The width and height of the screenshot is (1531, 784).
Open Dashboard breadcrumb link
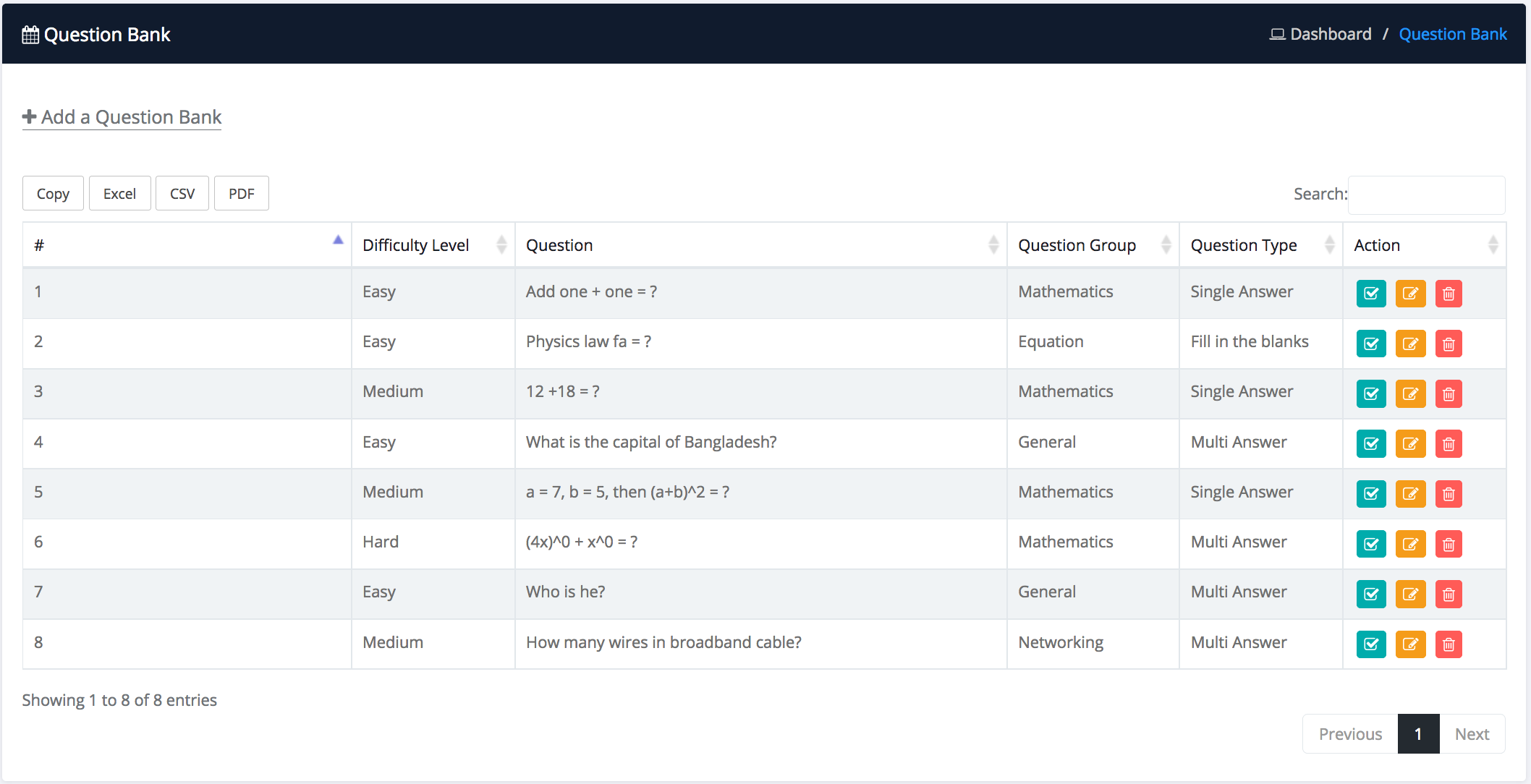pyautogui.click(x=1330, y=34)
